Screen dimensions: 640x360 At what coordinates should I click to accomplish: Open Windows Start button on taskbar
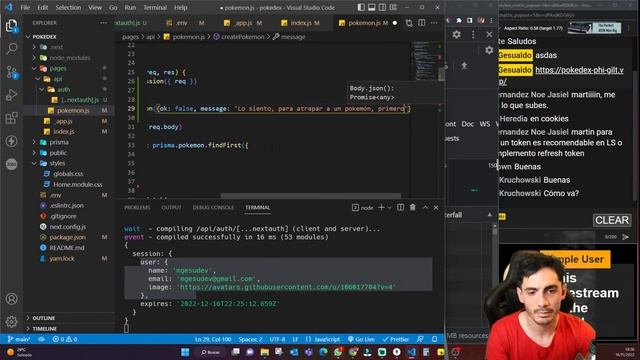tap(185, 352)
